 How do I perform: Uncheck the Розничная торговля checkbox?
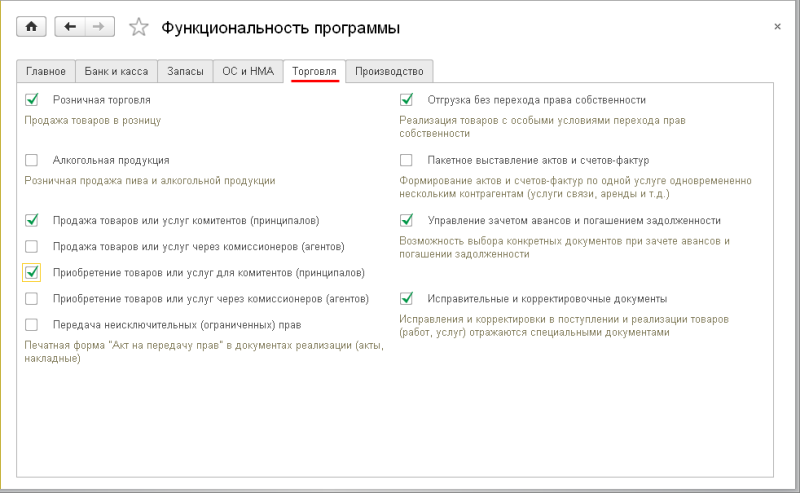coord(32,100)
